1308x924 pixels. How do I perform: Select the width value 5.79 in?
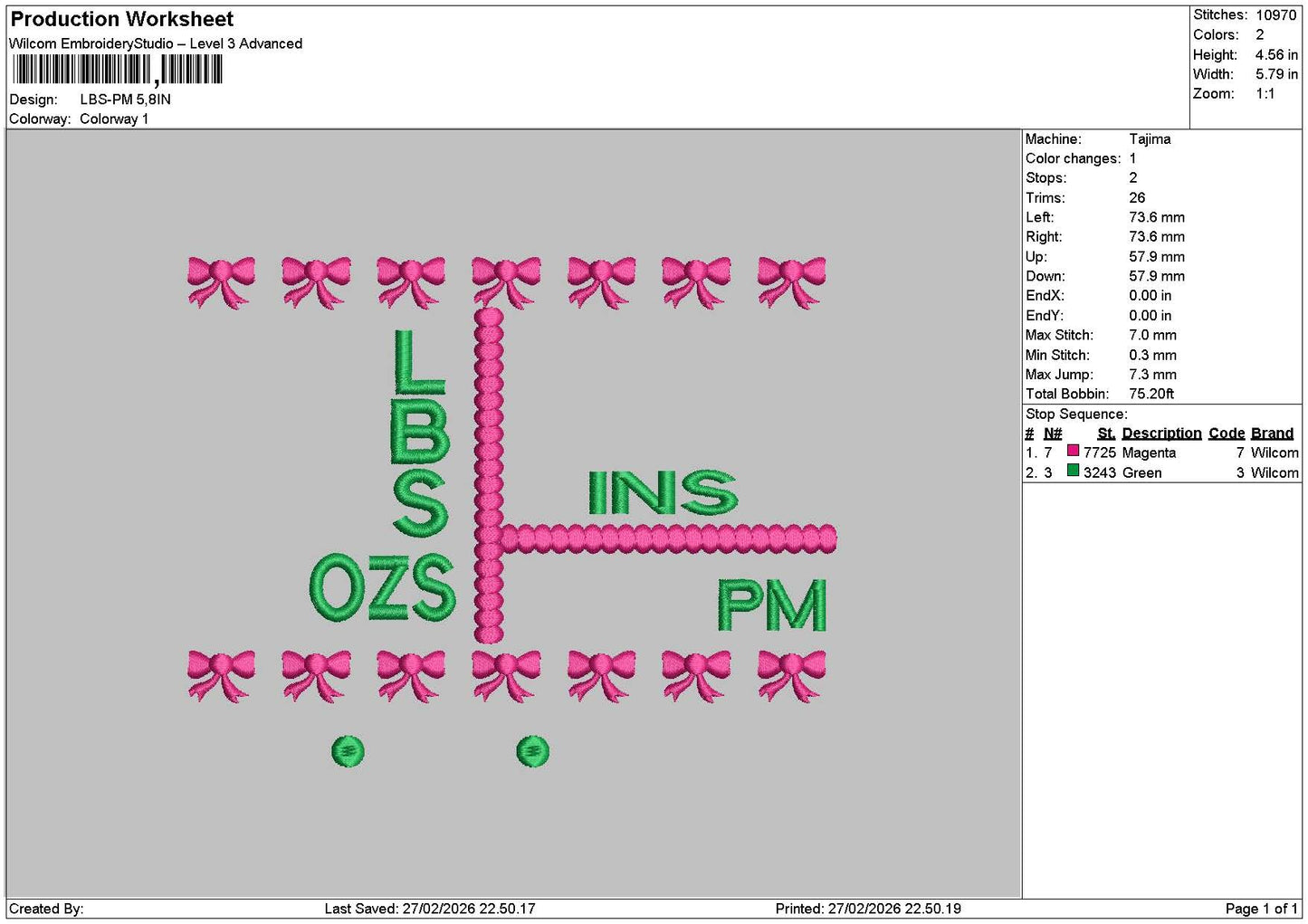click(1276, 74)
